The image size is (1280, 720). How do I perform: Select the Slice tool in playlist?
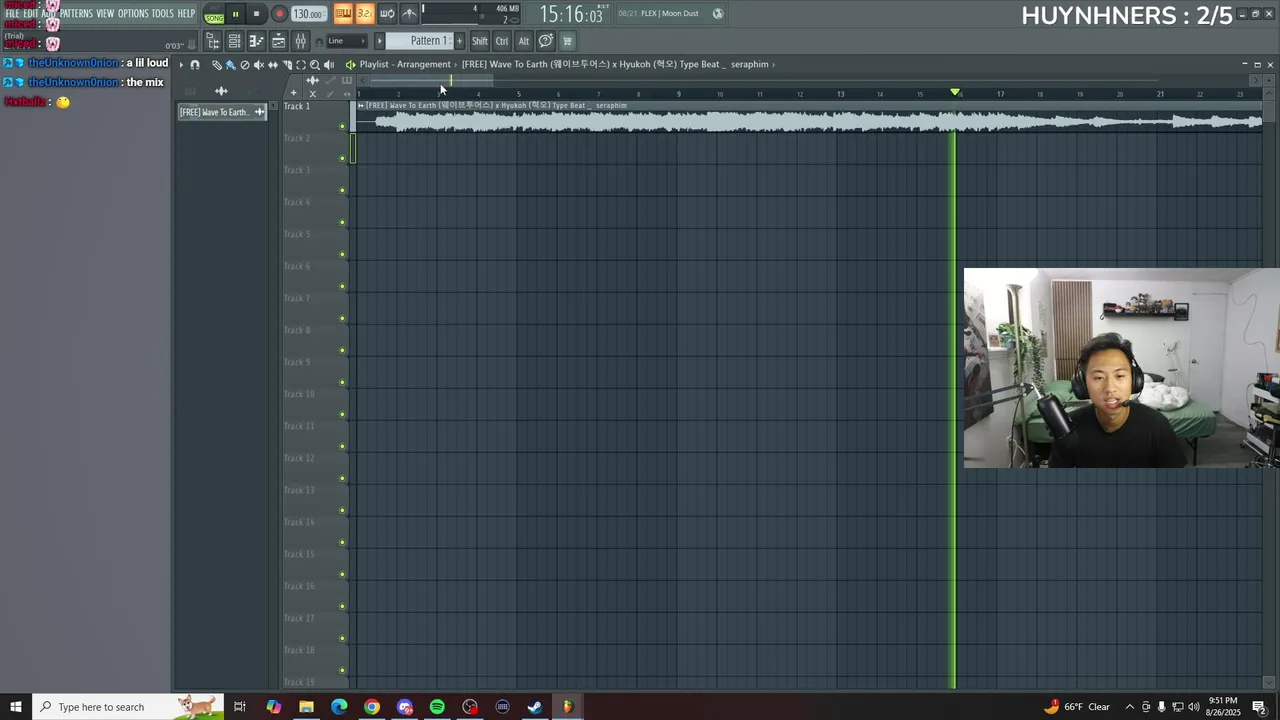click(287, 65)
